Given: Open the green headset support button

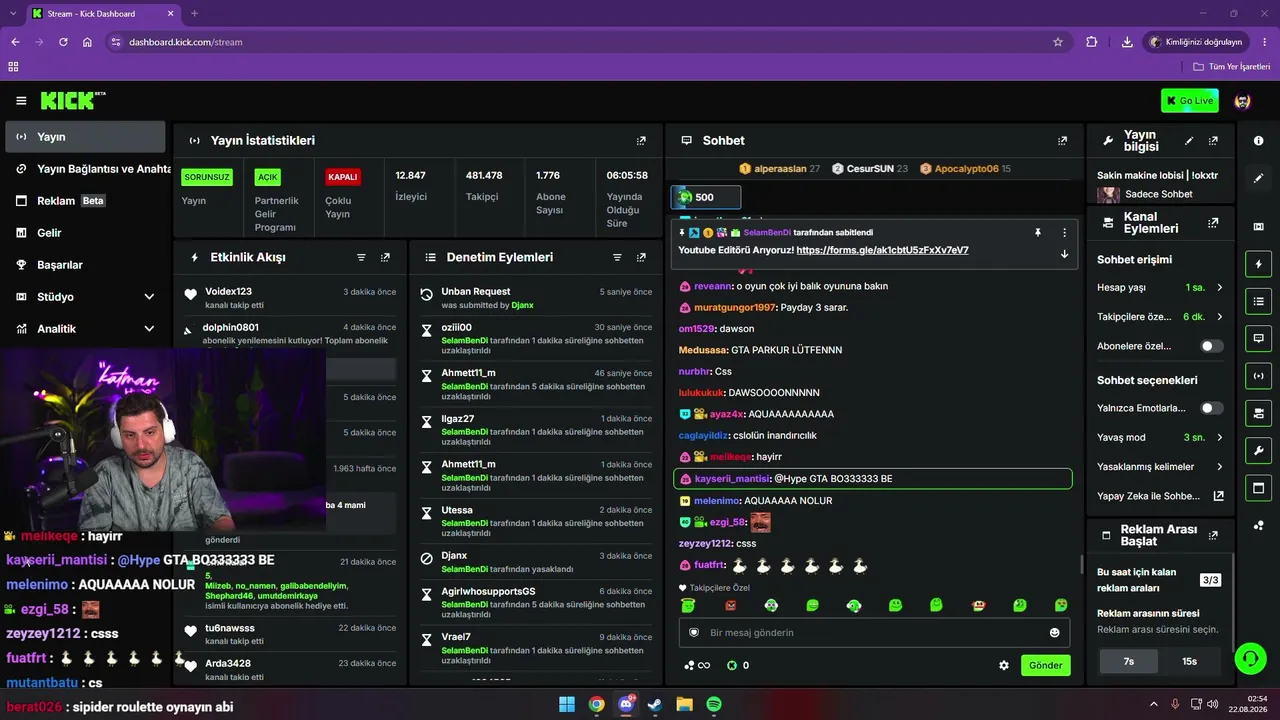Looking at the screenshot, I should click(x=1250, y=658).
